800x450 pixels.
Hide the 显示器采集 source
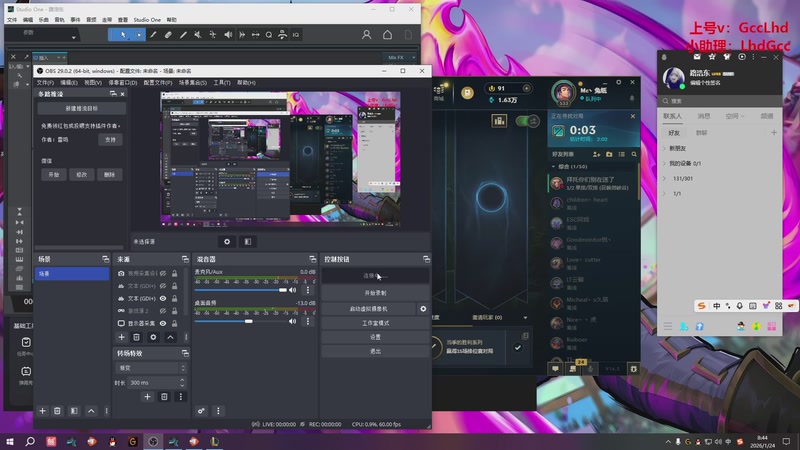[x=163, y=323]
